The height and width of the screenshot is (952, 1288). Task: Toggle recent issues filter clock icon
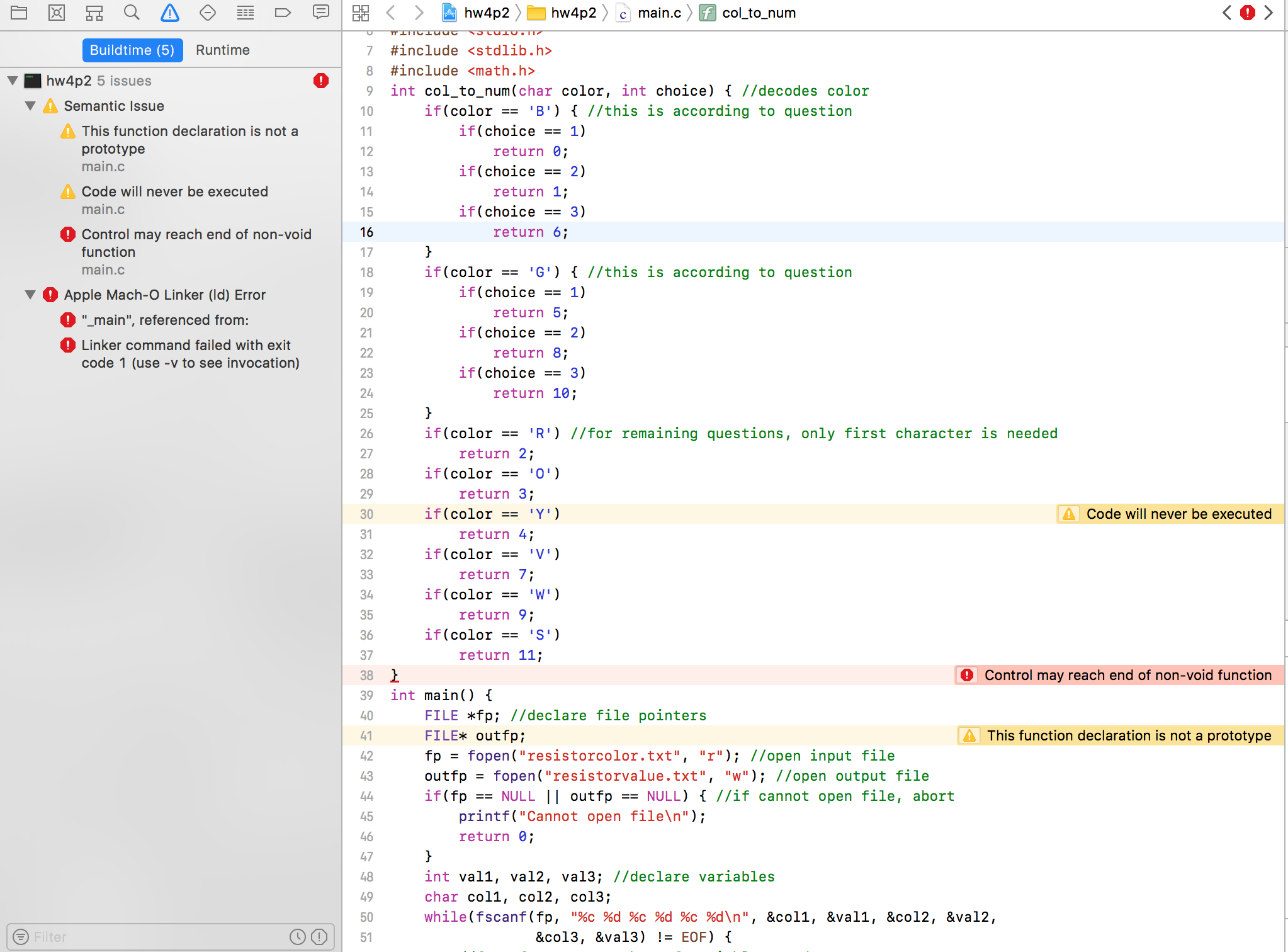pyautogui.click(x=298, y=937)
